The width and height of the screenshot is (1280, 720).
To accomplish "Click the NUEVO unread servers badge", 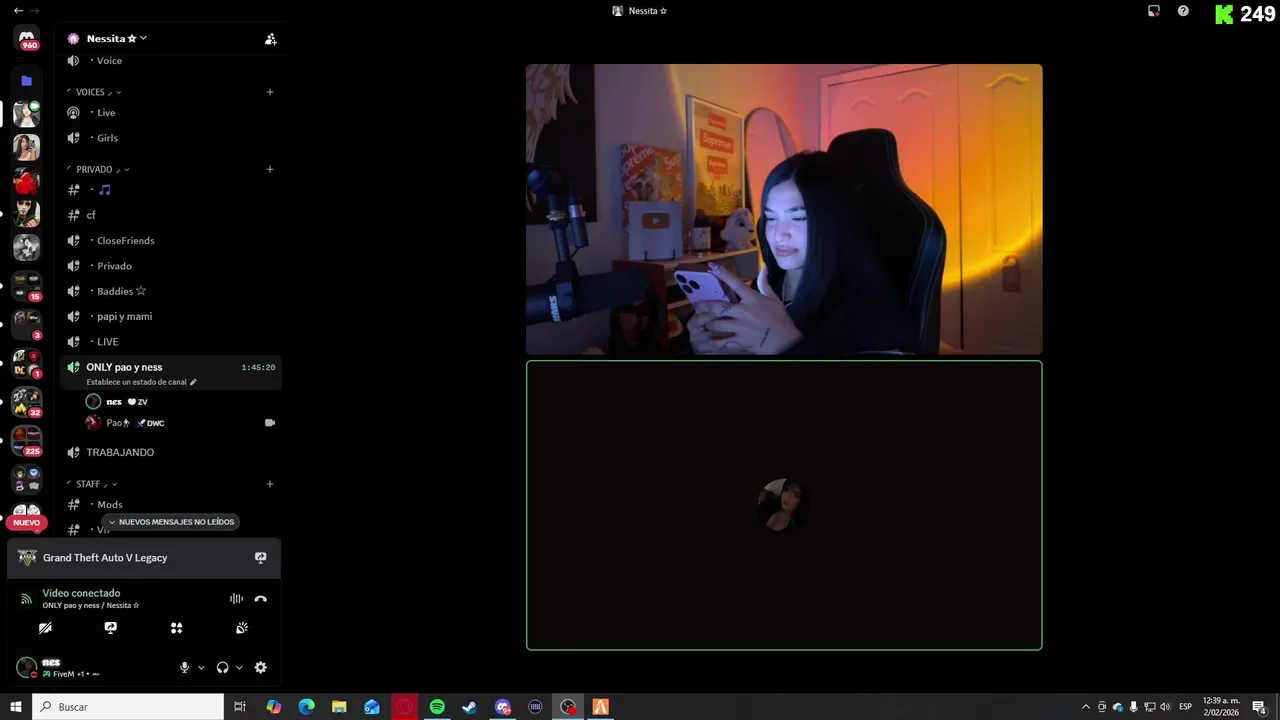I will [x=27, y=522].
